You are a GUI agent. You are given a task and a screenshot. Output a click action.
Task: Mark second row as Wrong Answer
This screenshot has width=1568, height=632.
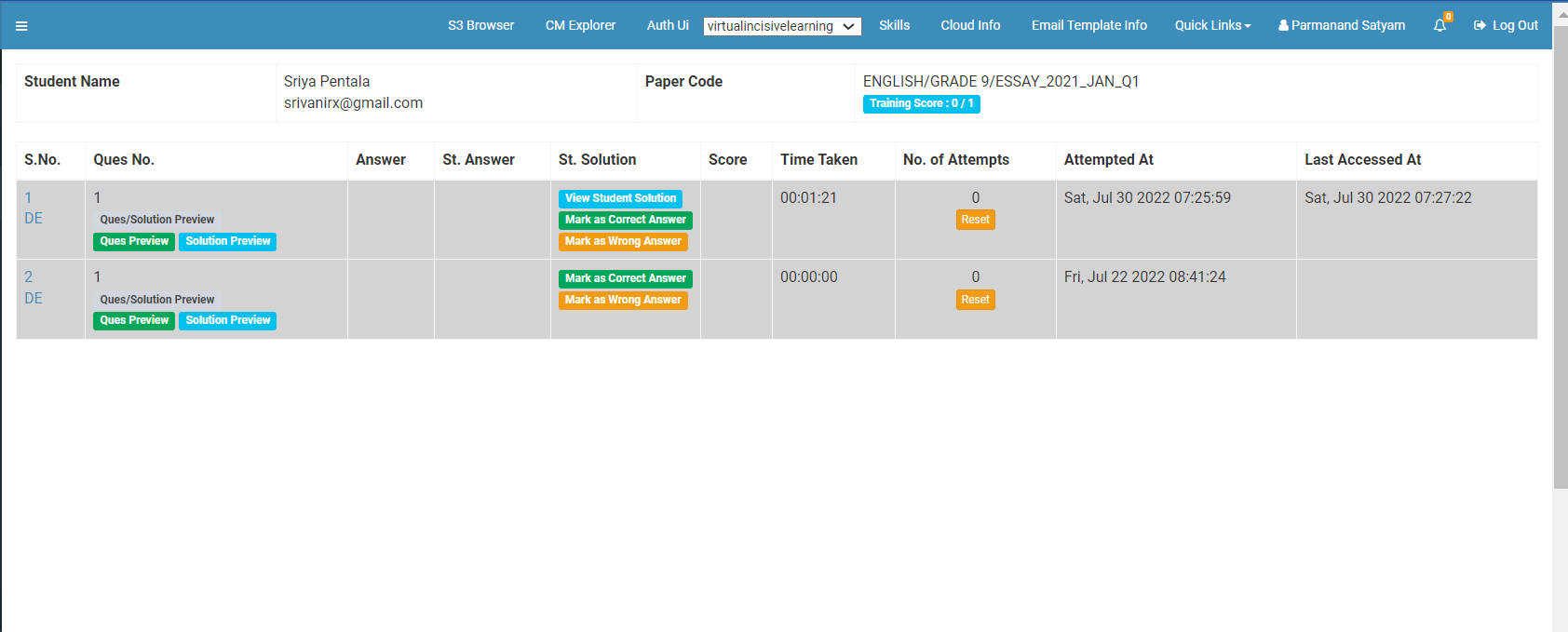pos(623,300)
